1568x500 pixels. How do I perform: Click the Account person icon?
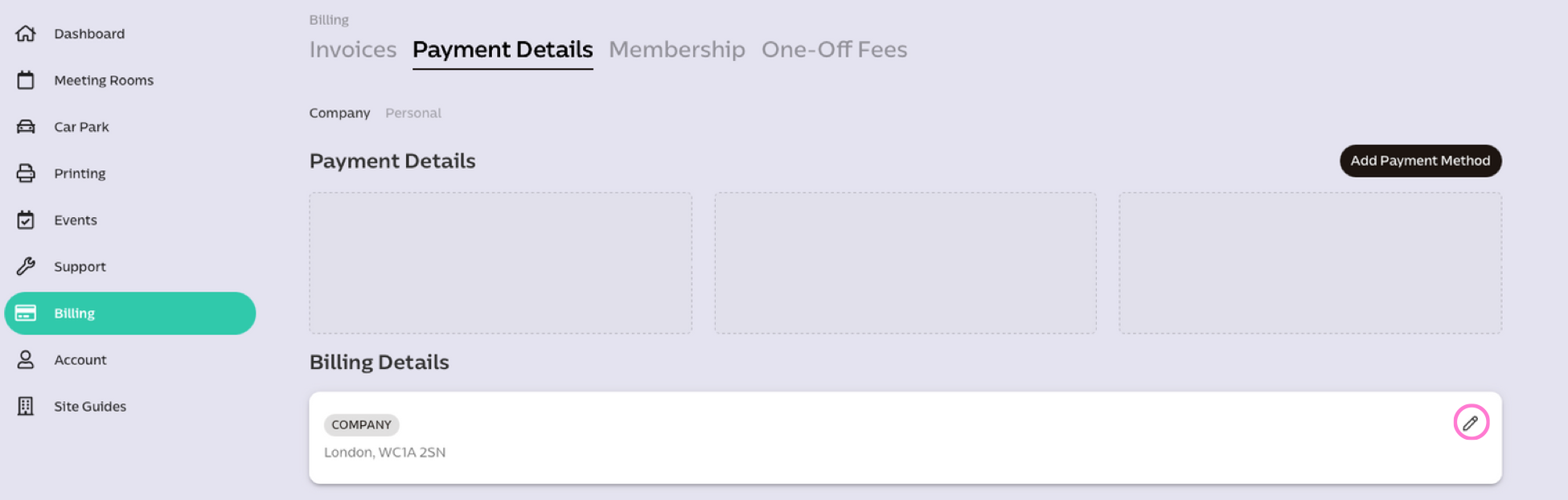point(26,360)
